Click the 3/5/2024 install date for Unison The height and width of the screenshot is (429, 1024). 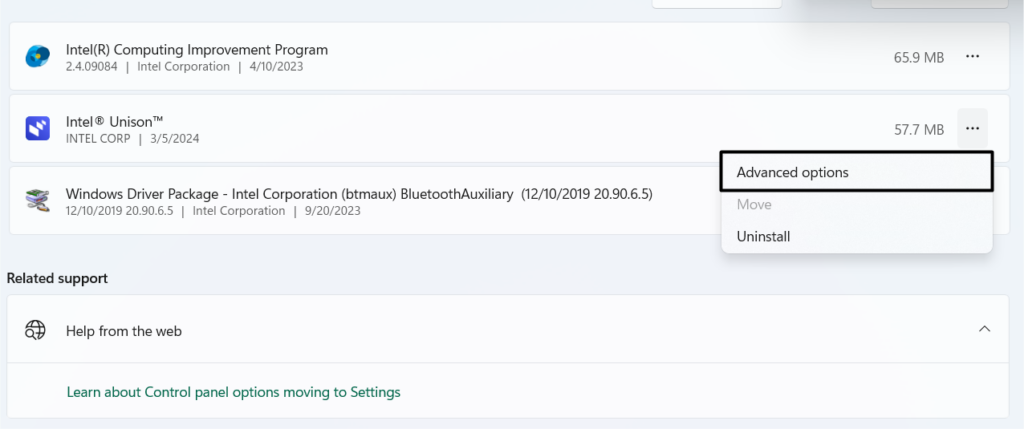(173, 138)
